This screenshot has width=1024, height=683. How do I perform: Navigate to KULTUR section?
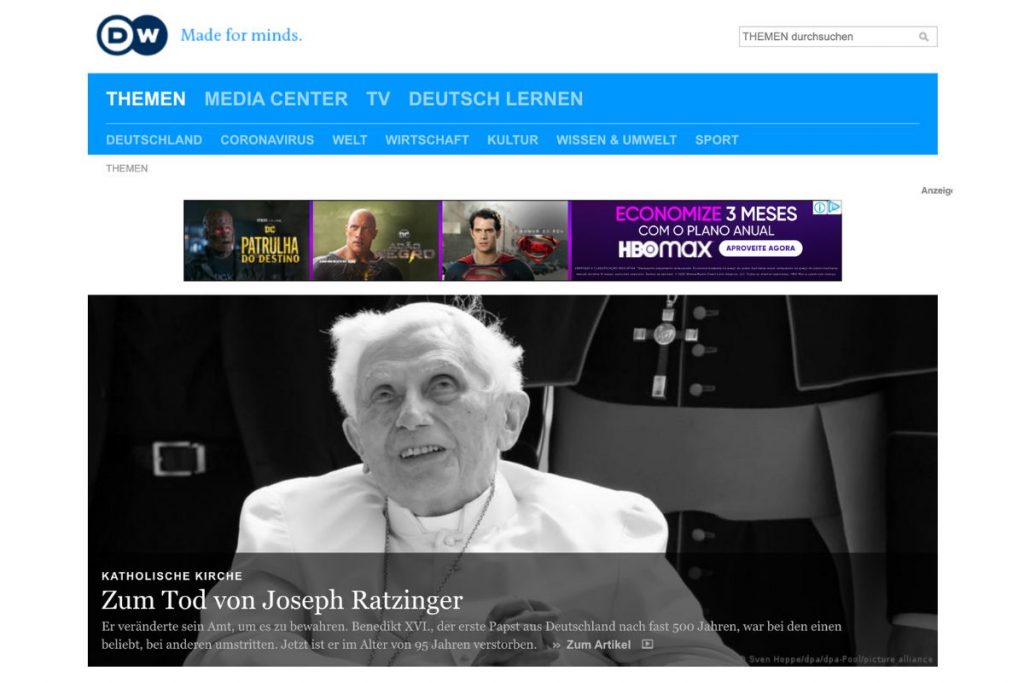[512, 140]
